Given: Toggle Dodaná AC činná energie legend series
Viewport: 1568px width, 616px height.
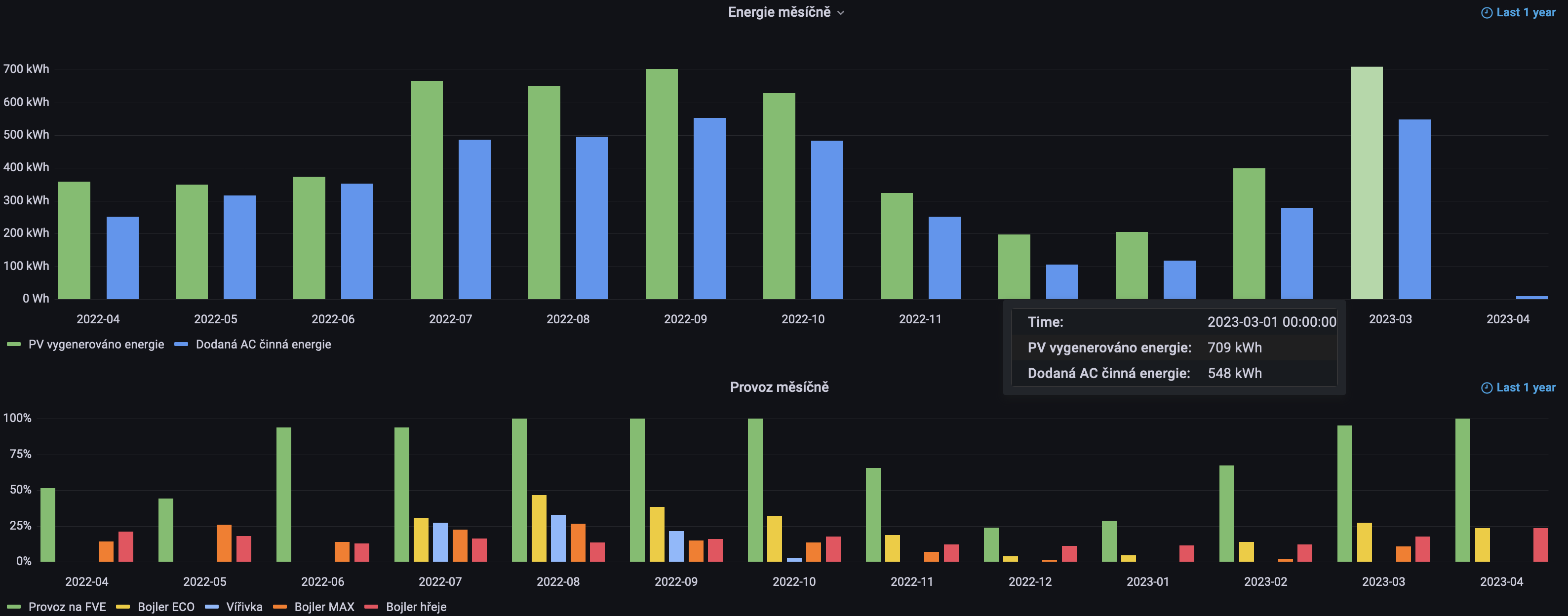Looking at the screenshot, I should point(263,345).
